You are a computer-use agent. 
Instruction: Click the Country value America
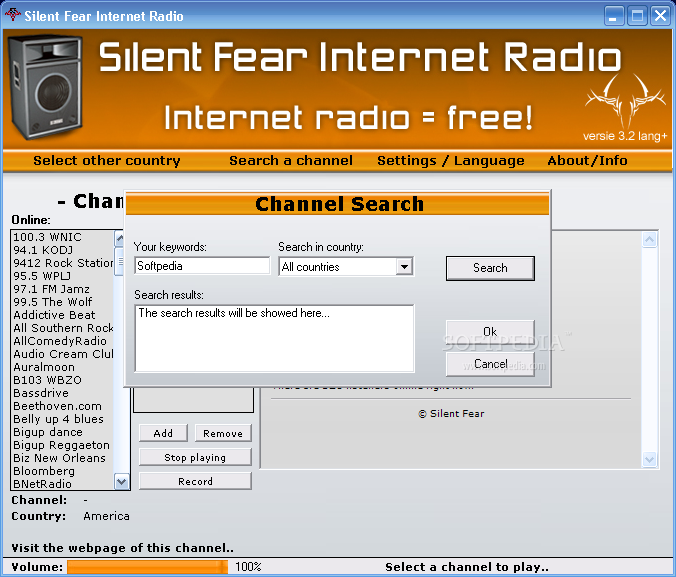[x=106, y=516]
